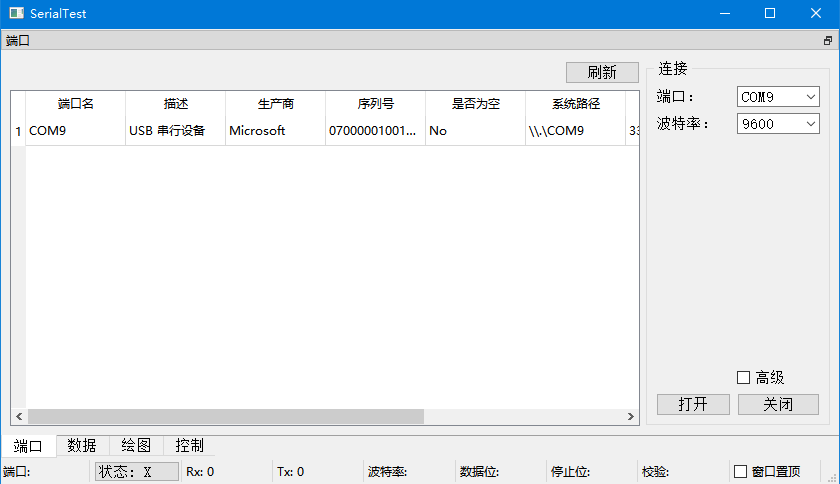Screen dimensions: 840x484
Task: Click the 打开 open port button
Action: tap(693, 404)
